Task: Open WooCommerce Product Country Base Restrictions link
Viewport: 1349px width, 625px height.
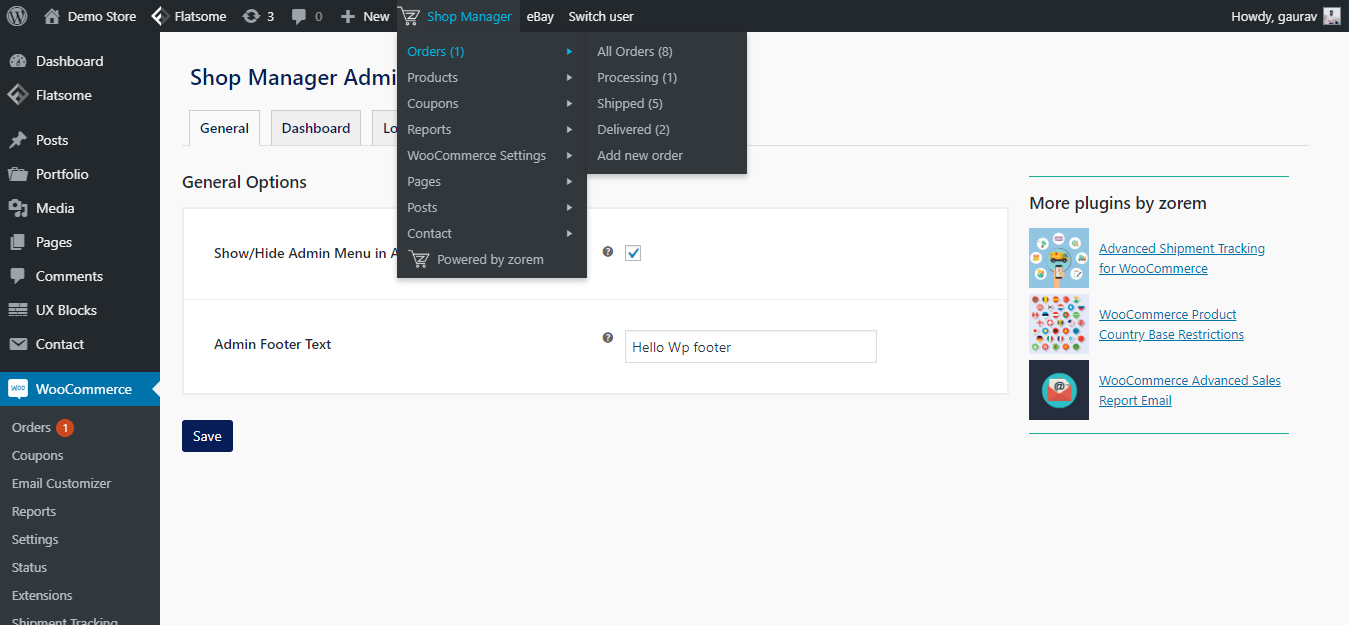Action: point(1171,324)
